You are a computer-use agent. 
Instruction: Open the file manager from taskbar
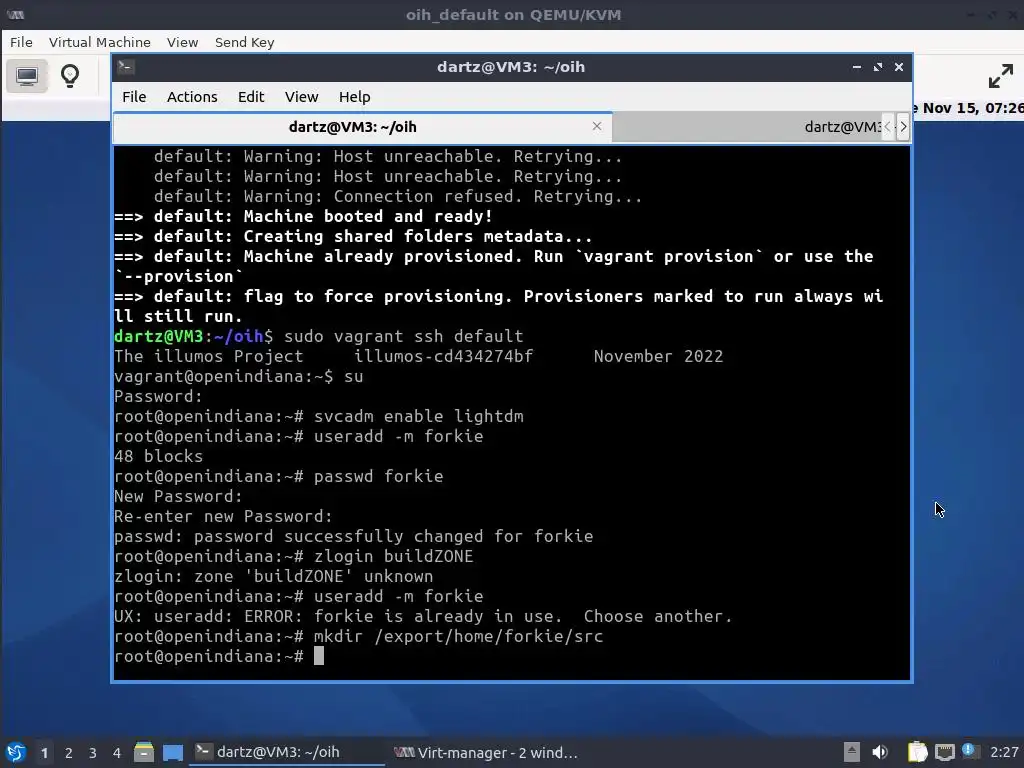point(144,752)
